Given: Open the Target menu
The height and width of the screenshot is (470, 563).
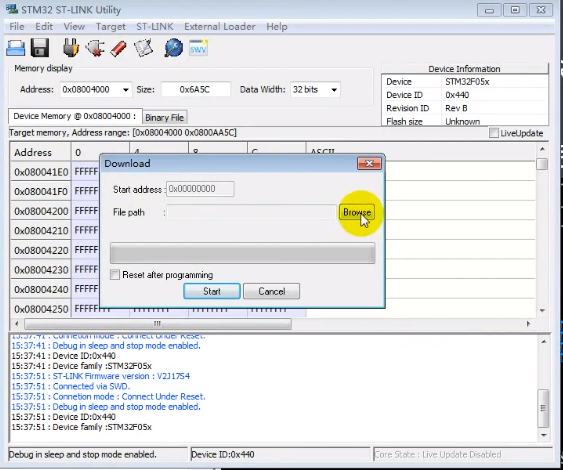Looking at the screenshot, I should pyautogui.click(x=111, y=27).
